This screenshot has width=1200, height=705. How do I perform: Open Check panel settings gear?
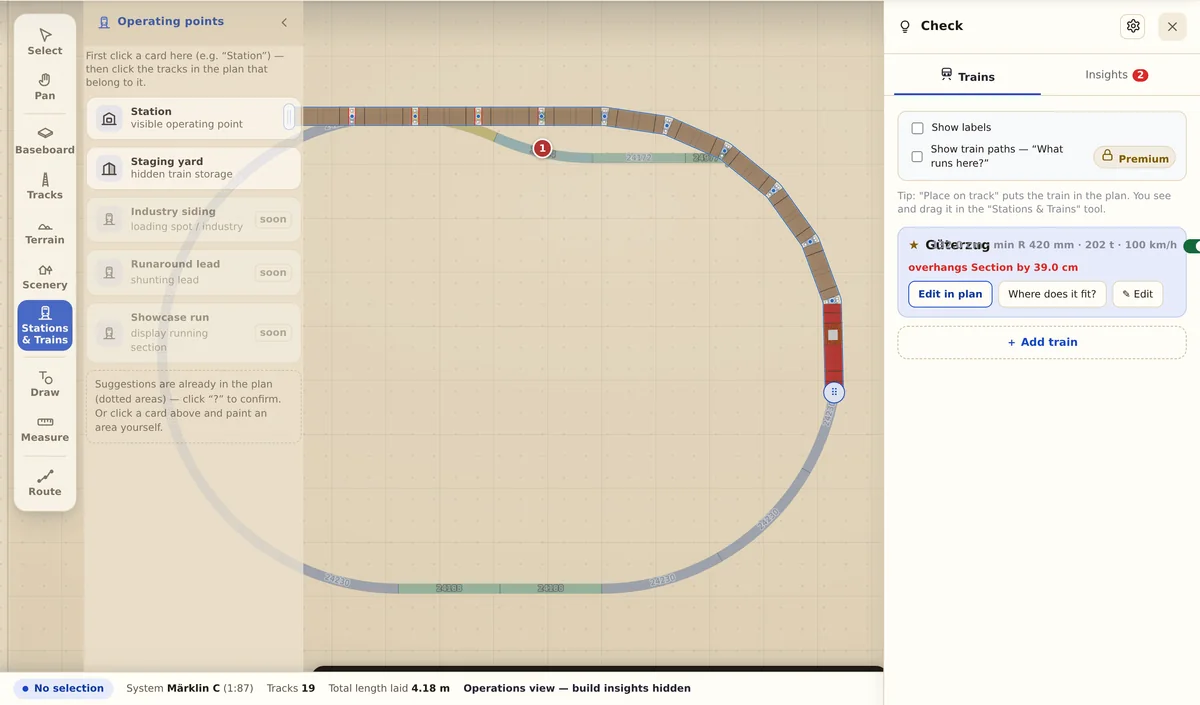point(1133,26)
